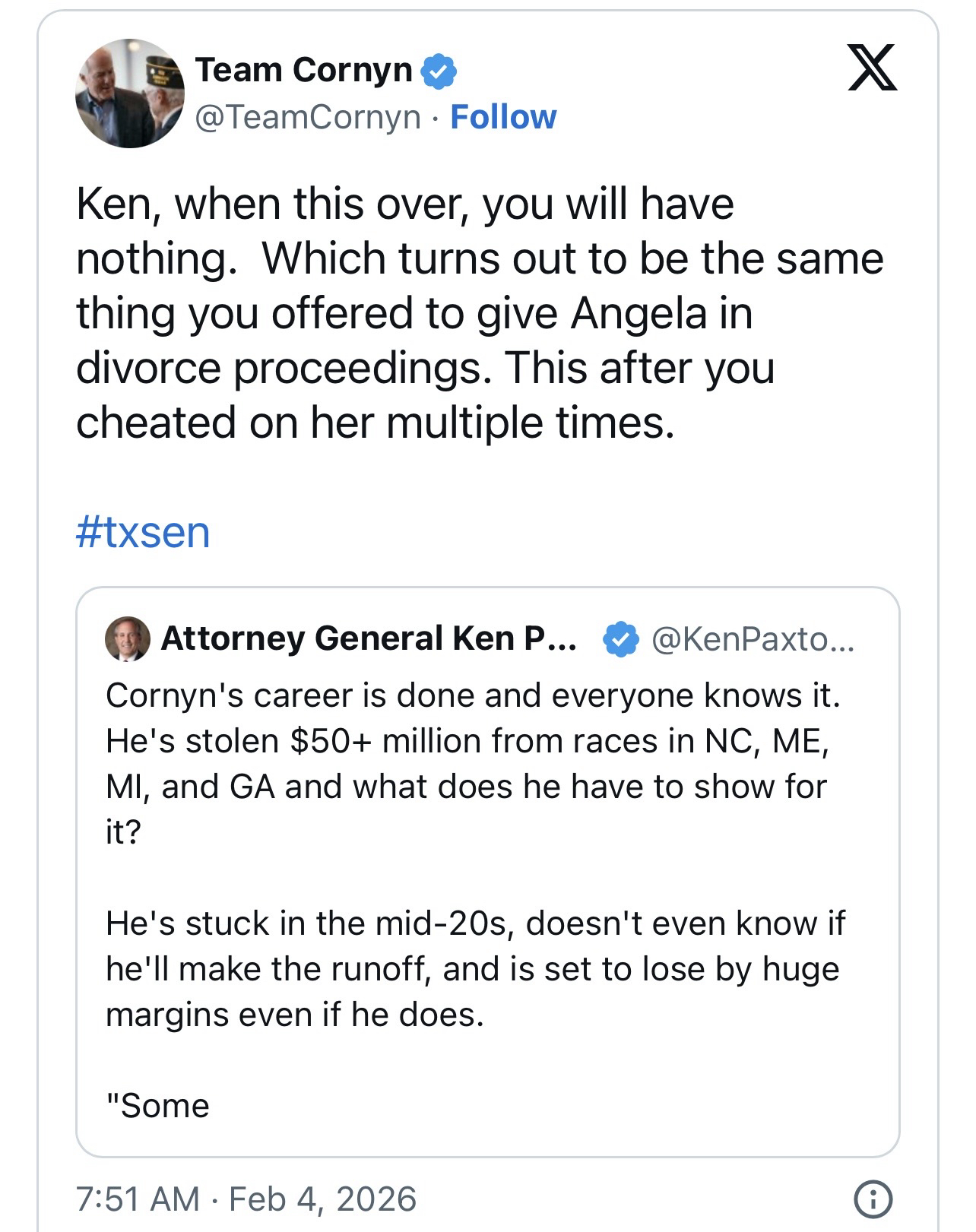The image size is (976, 1232).
Task: Click the 'cheated on her multiple times' line
Action: coord(375,422)
